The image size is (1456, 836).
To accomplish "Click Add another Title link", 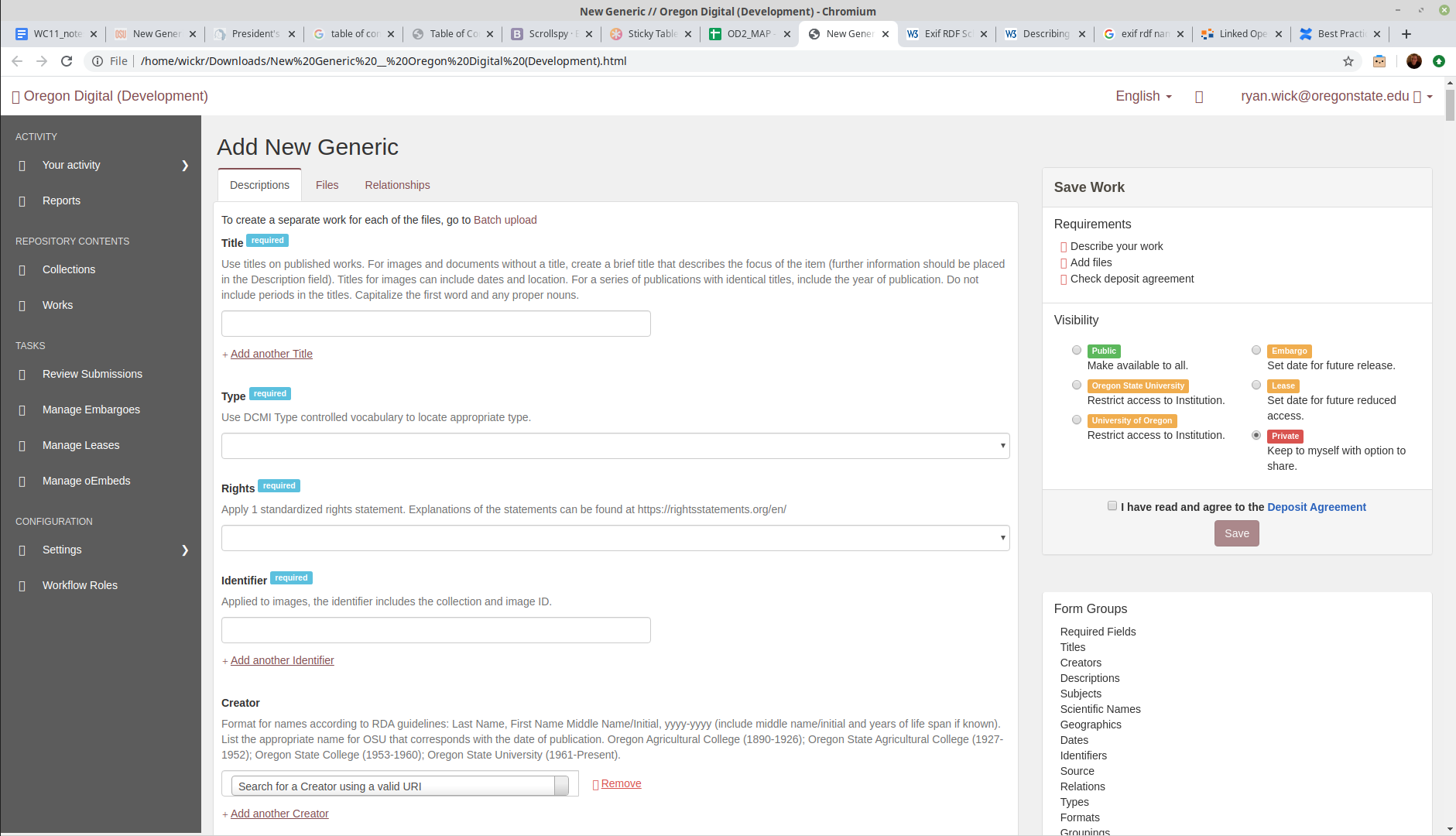I will [x=271, y=354].
